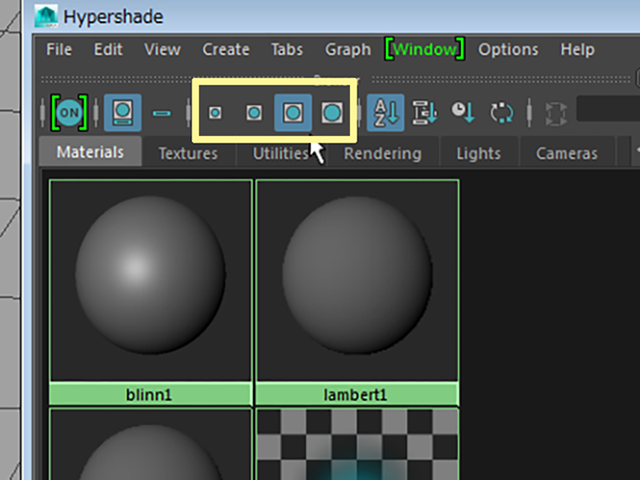
Task: Sort swatches by type
Action: tap(424, 113)
